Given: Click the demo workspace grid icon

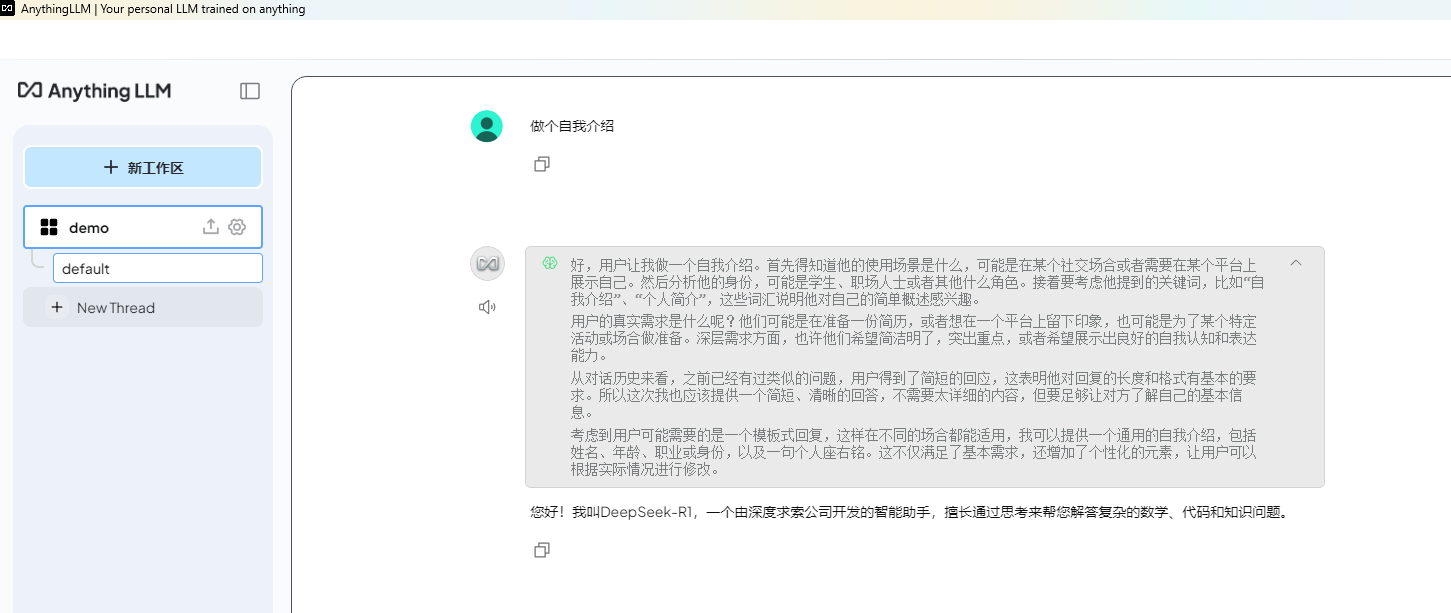Looking at the screenshot, I should click(x=49, y=227).
